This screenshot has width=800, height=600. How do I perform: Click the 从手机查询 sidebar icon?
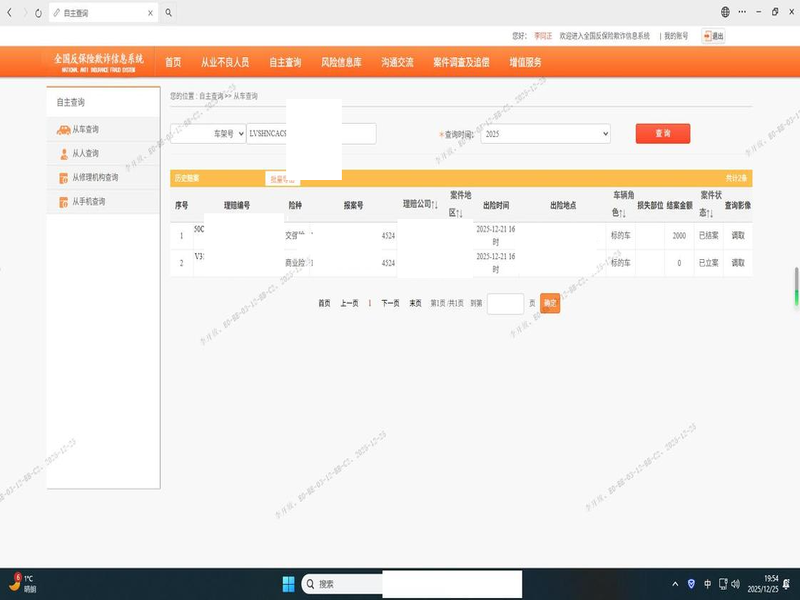(x=64, y=202)
